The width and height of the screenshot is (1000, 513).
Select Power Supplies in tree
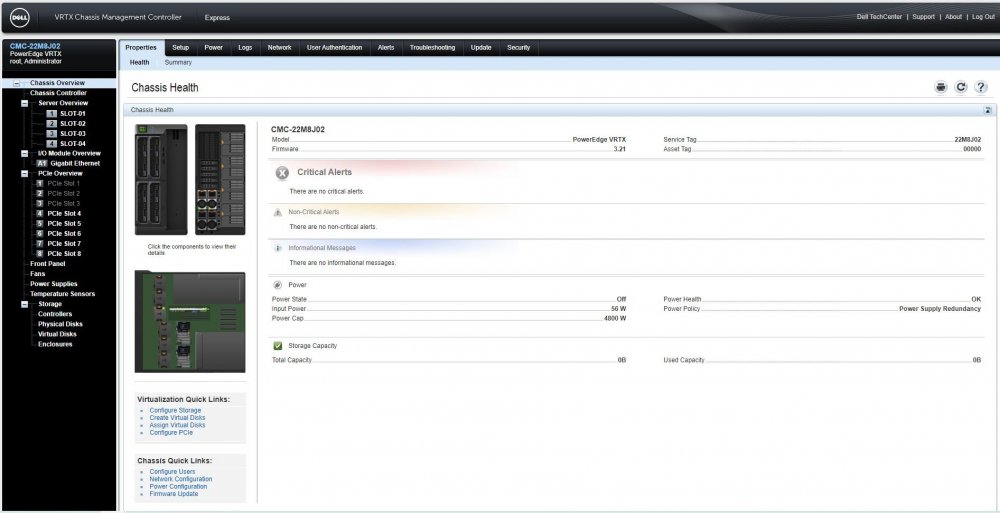(x=54, y=285)
